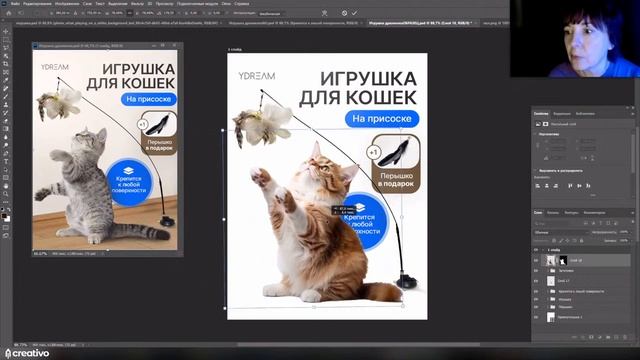Align left edges in Properties panel
This screenshot has width=640, height=360.
(538, 186)
